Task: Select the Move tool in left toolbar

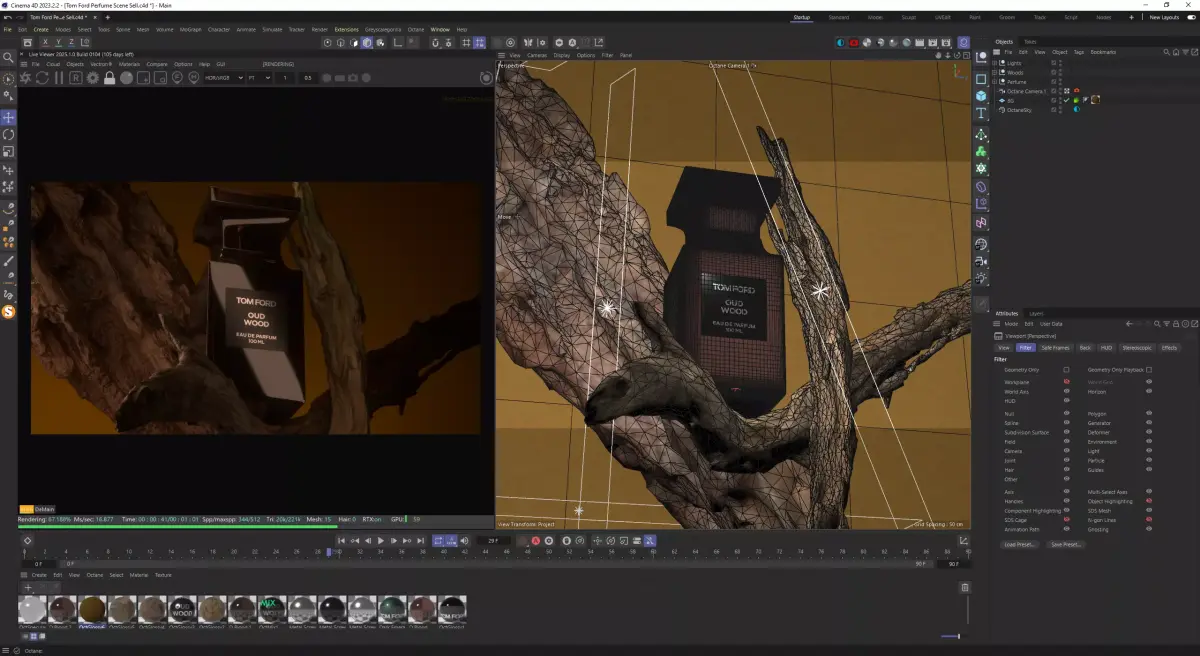Action: (8, 117)
